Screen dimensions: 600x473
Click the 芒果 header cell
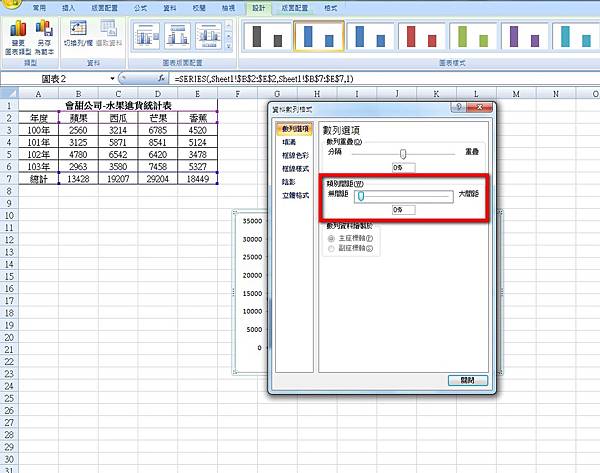158,118
